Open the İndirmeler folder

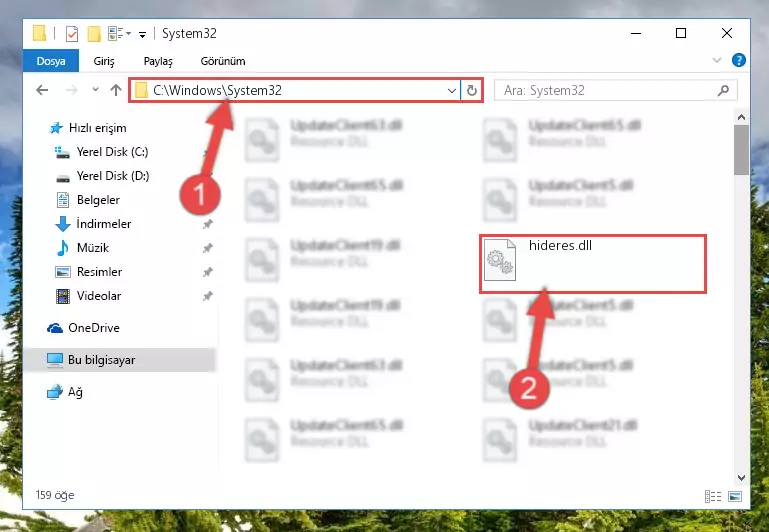click(103, 224)
